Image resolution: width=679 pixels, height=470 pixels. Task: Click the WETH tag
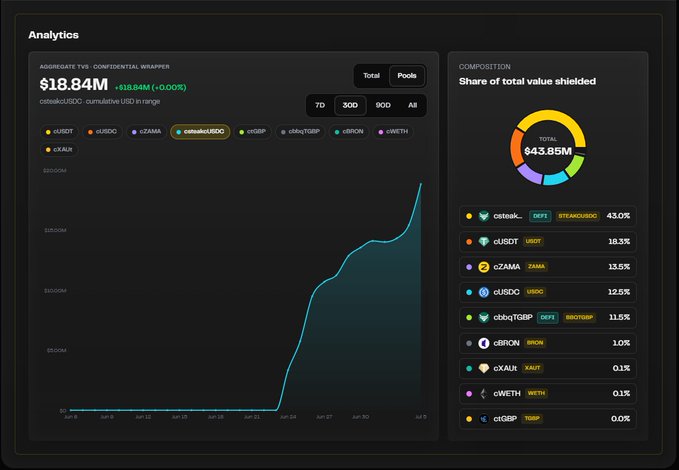(536, 393)
